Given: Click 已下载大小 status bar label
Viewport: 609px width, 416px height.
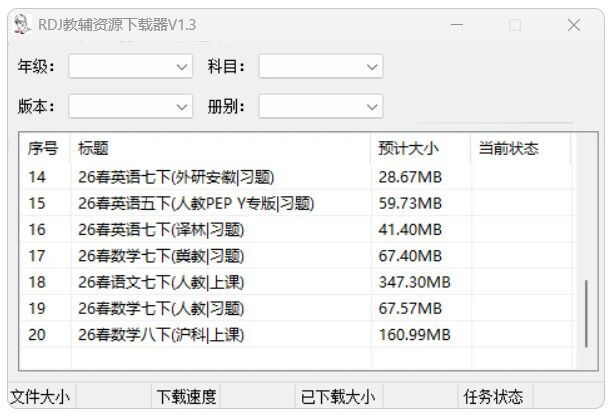Looking at the screenshot, I should 338,397.
